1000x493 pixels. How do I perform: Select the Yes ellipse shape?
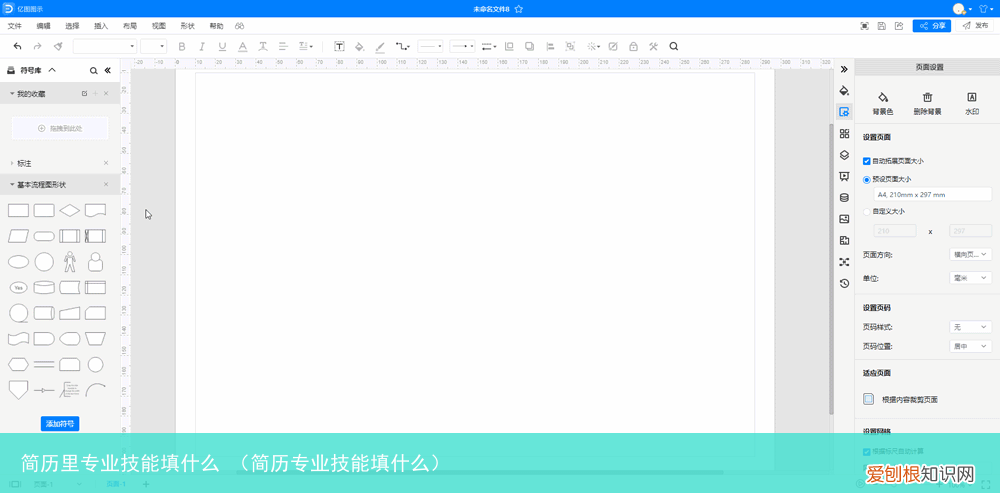[18, 288]
